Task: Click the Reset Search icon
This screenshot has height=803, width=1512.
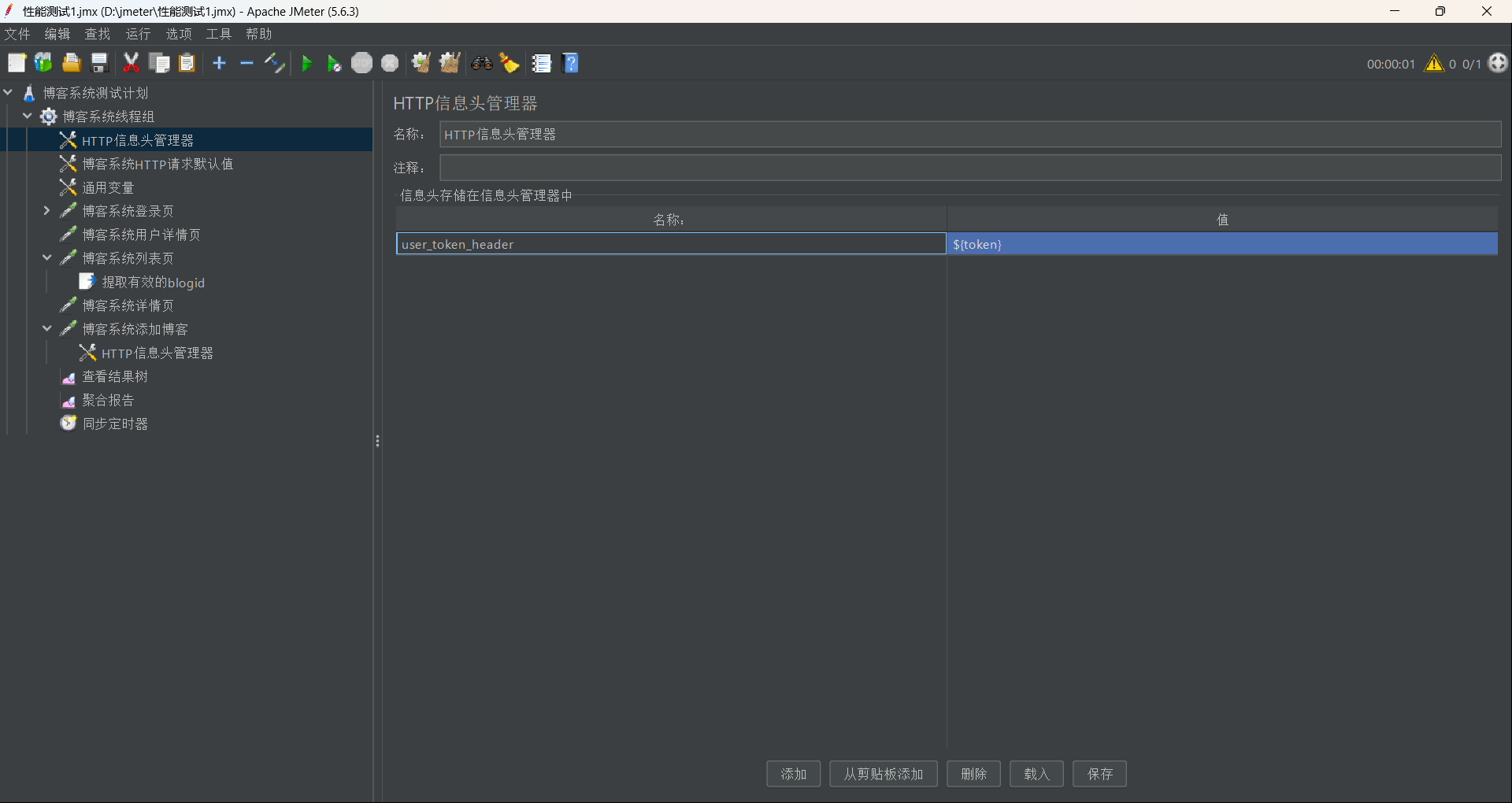Action: pos(510,64)
